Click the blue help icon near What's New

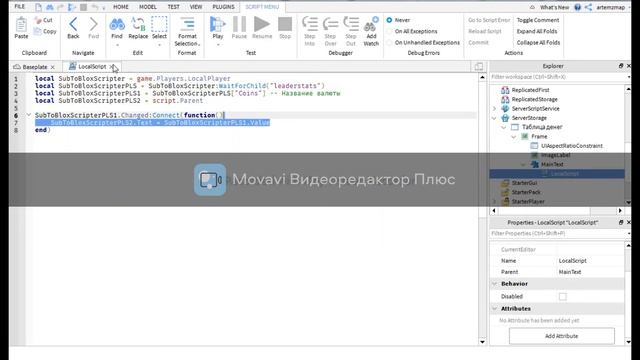pyautogui.click(x=577, y=7)
